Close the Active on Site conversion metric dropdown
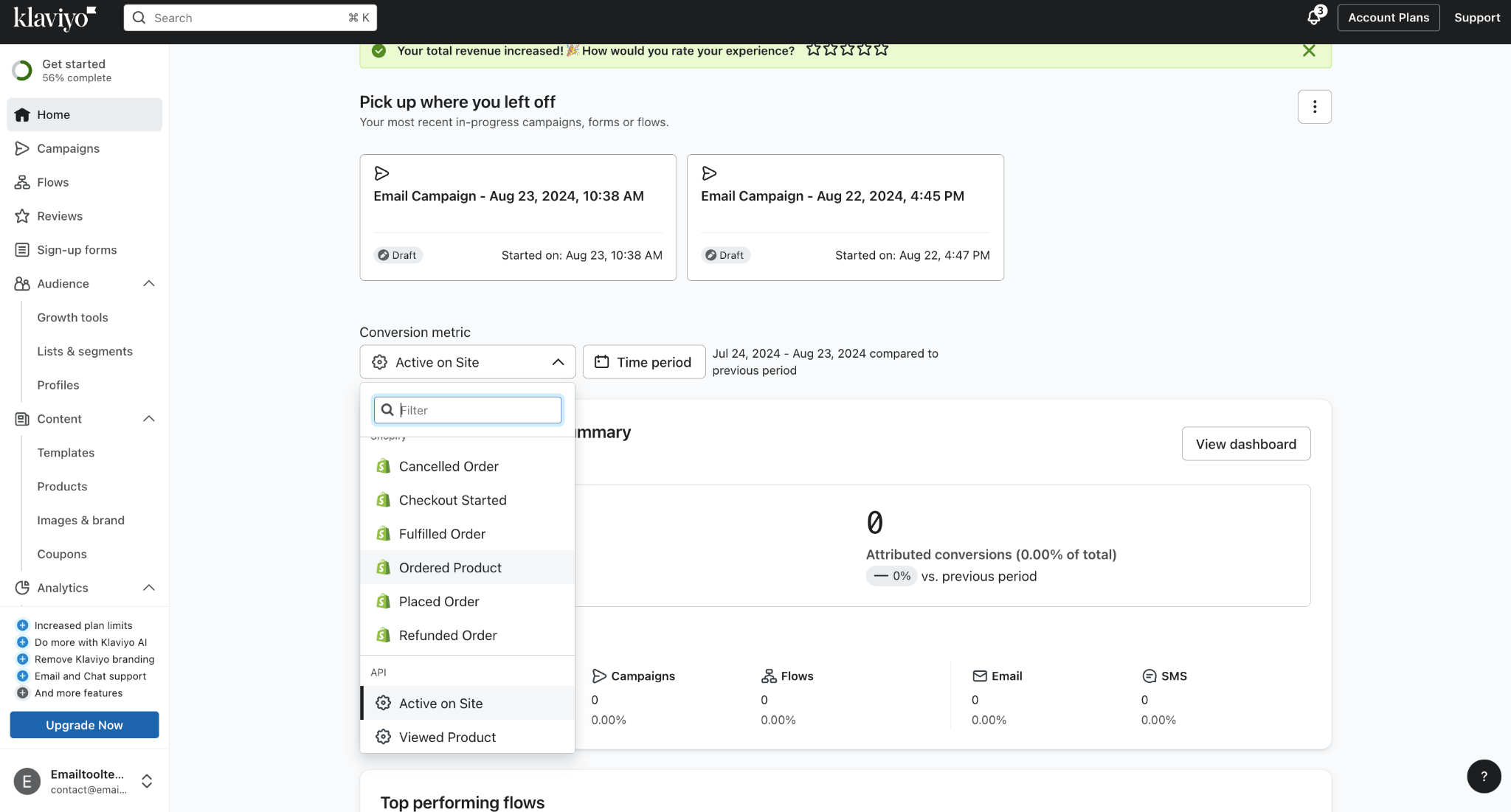 click(x=468, y=362)
